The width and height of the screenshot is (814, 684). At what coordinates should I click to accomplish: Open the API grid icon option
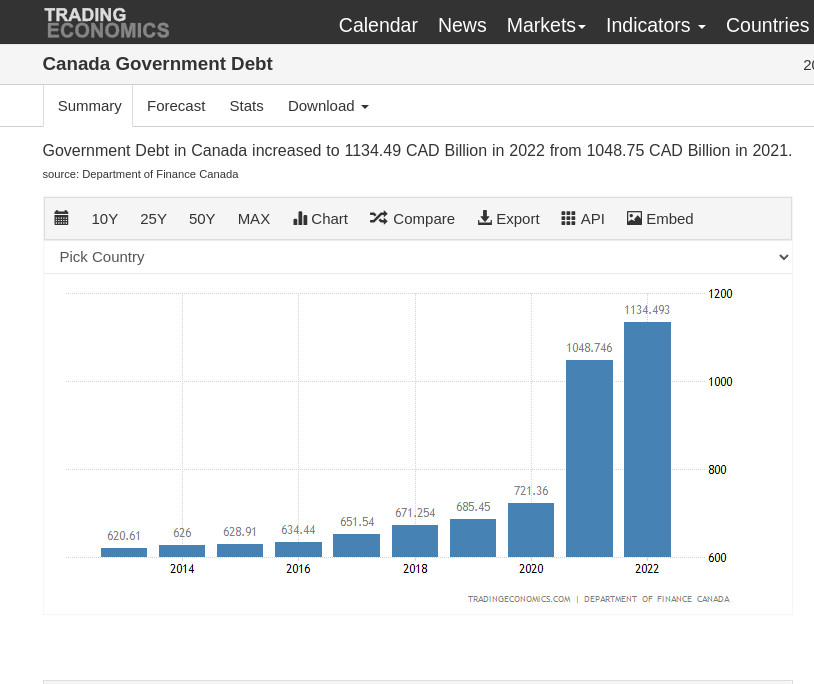[582, 218]
